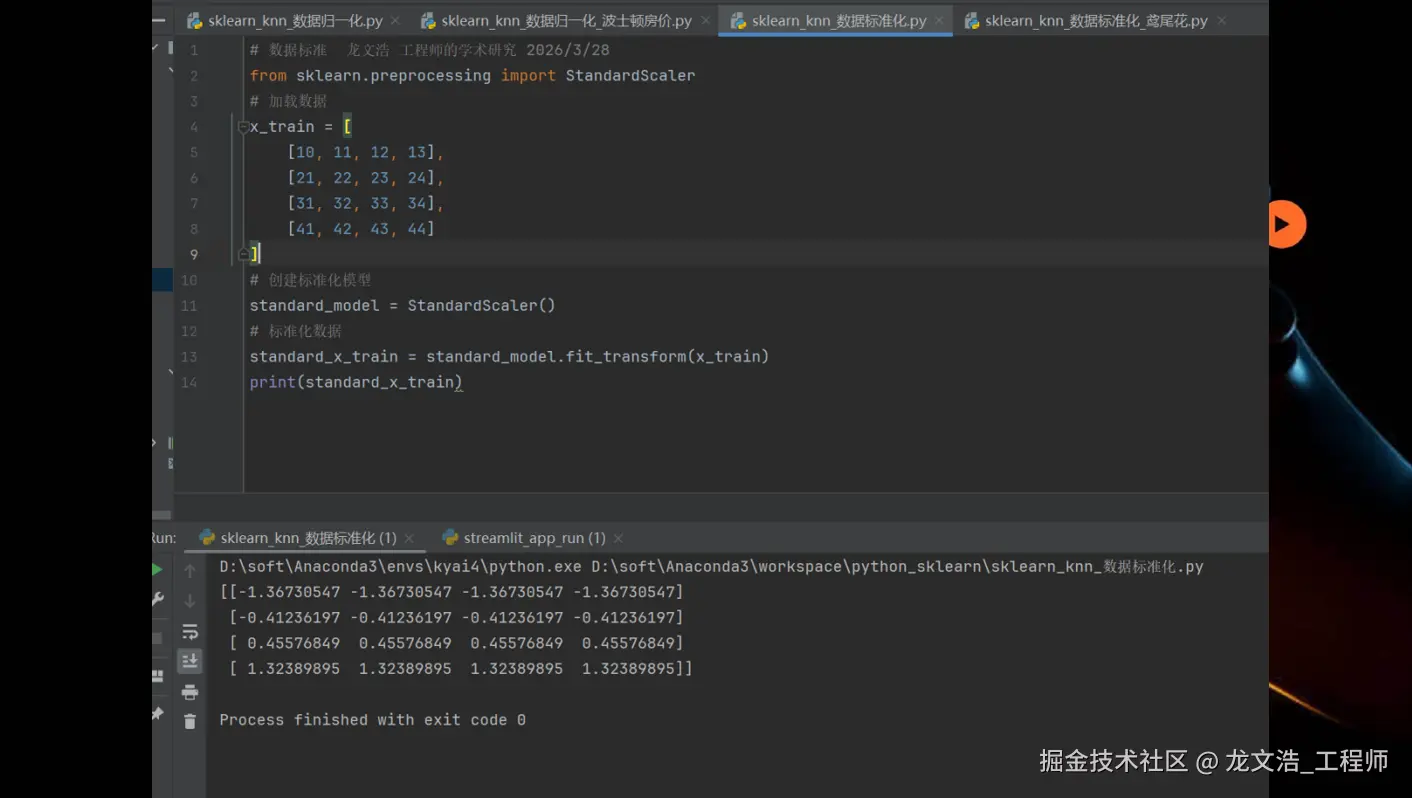The width and height of the screenshot is (1412, 798).
Task: Click the orange play button on the right edge
Action: click(x=1286, y=224)
